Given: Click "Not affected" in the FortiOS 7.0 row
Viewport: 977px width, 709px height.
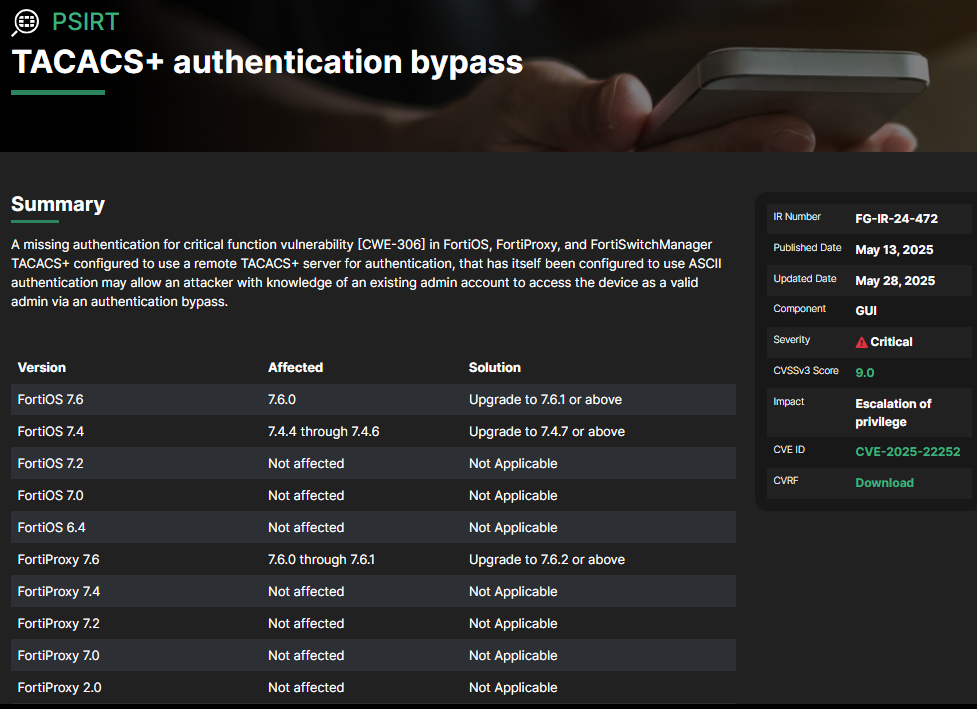Looking at the screenshot, I should pyautogui.click(x=306, y=495).
